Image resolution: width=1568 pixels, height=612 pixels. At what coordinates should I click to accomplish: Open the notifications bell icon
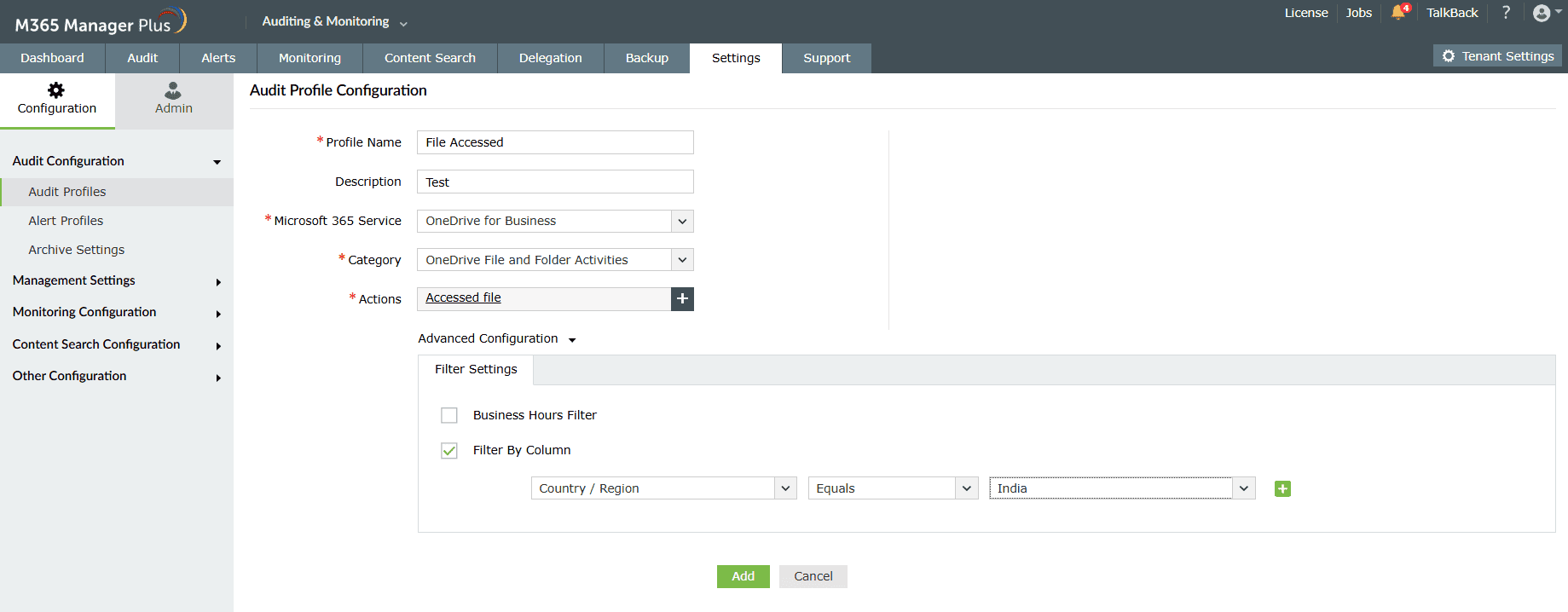point(1399,12)
